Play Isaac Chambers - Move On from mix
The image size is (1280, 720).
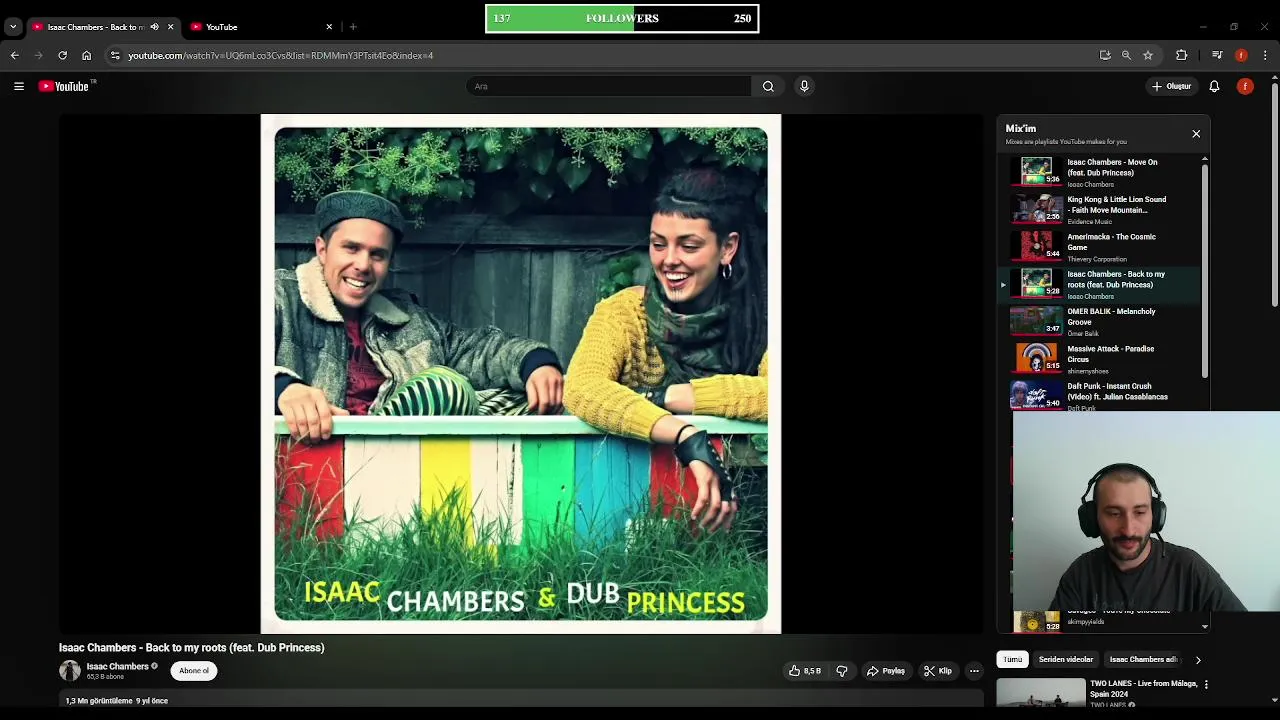[1100, 172]
